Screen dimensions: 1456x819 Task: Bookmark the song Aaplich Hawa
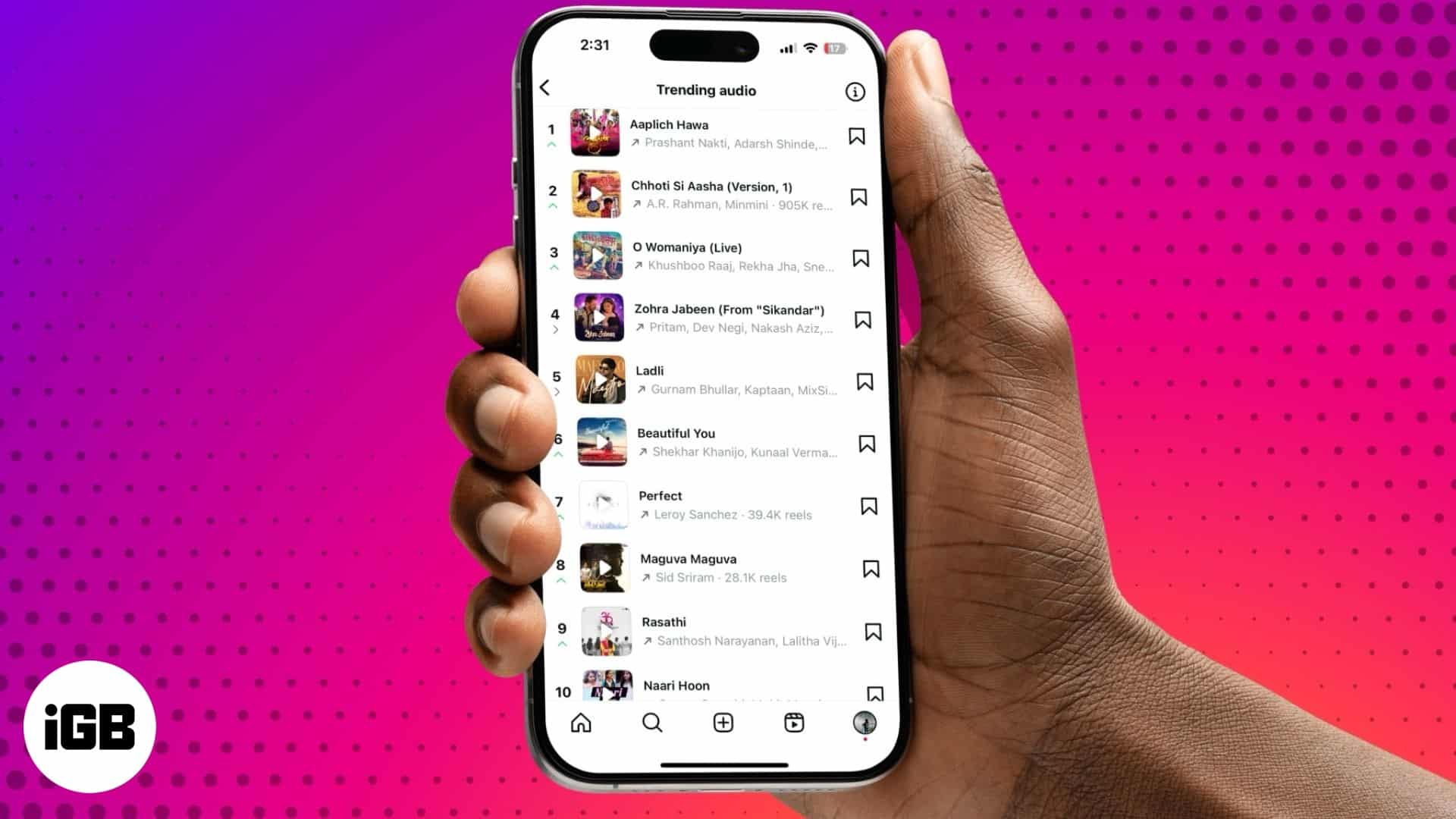coord(856,136)
